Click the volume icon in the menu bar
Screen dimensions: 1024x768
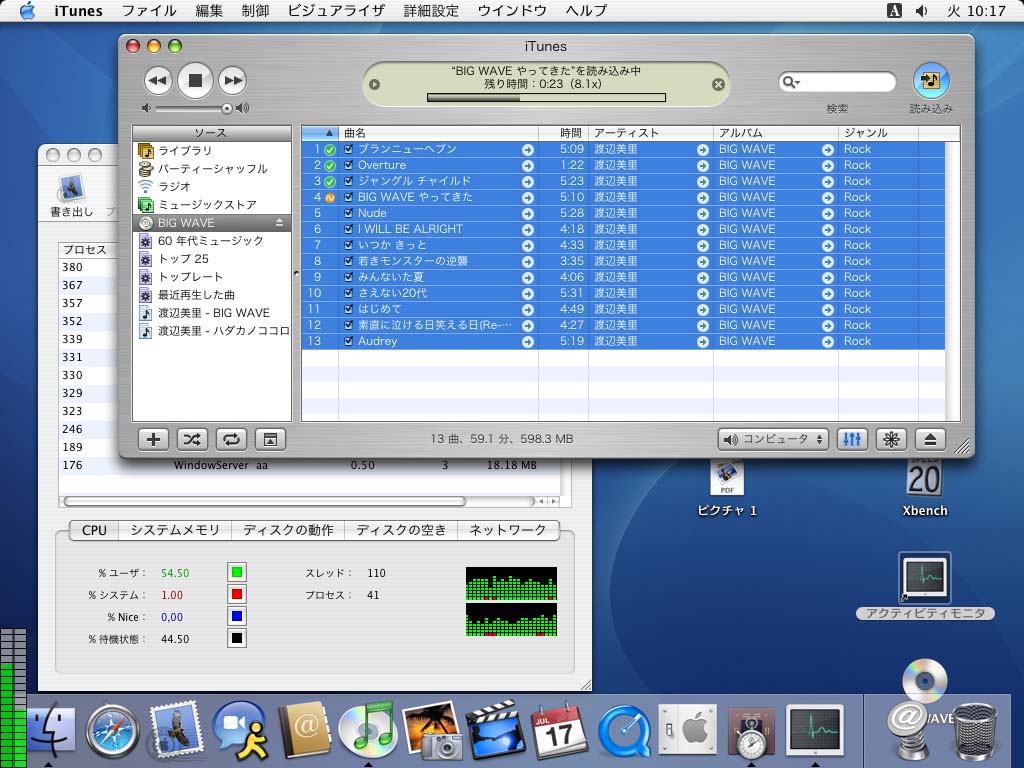click(x=921, y=10)
